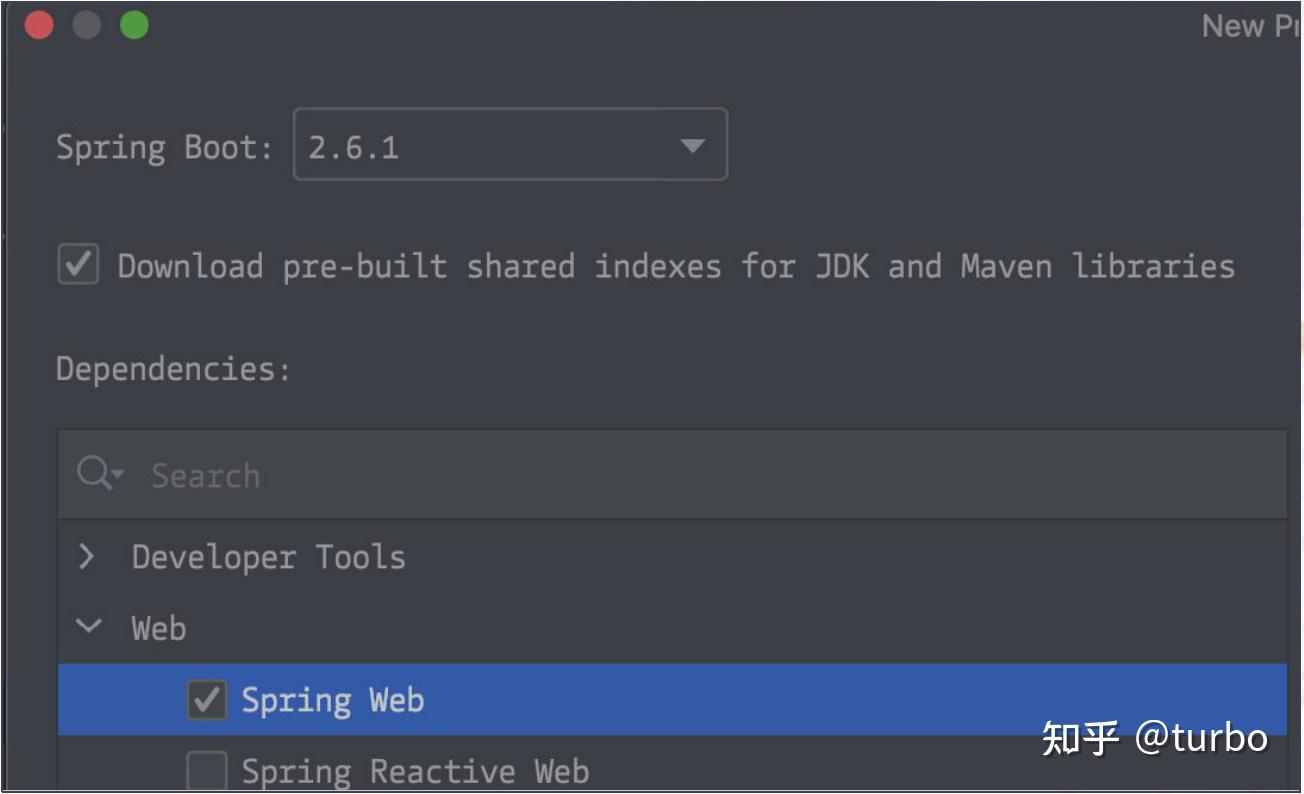Open the Spring Boot version dropdown
1304x794 pixels.
click(x=509, y=145)
